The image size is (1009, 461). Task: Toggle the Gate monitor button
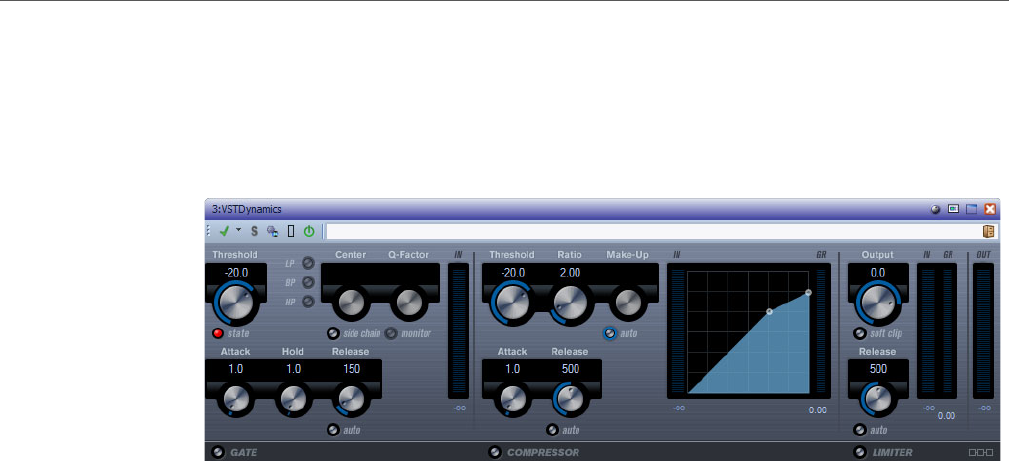tap(391, 334)
